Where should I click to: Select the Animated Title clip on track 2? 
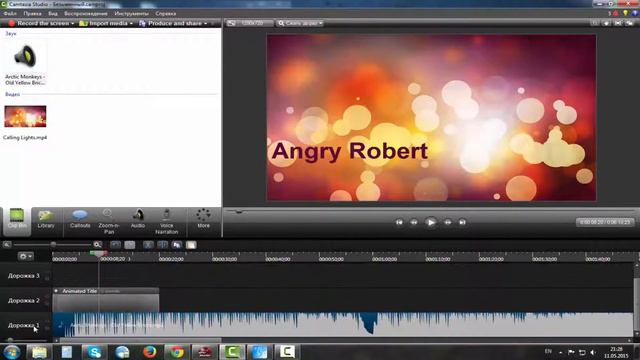click(106, 300)
